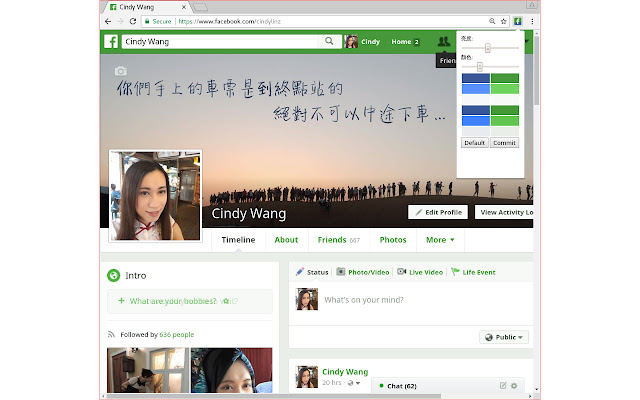Select the Photo/Video composer tab
The image size is (640, 400).
coord(363,272)
